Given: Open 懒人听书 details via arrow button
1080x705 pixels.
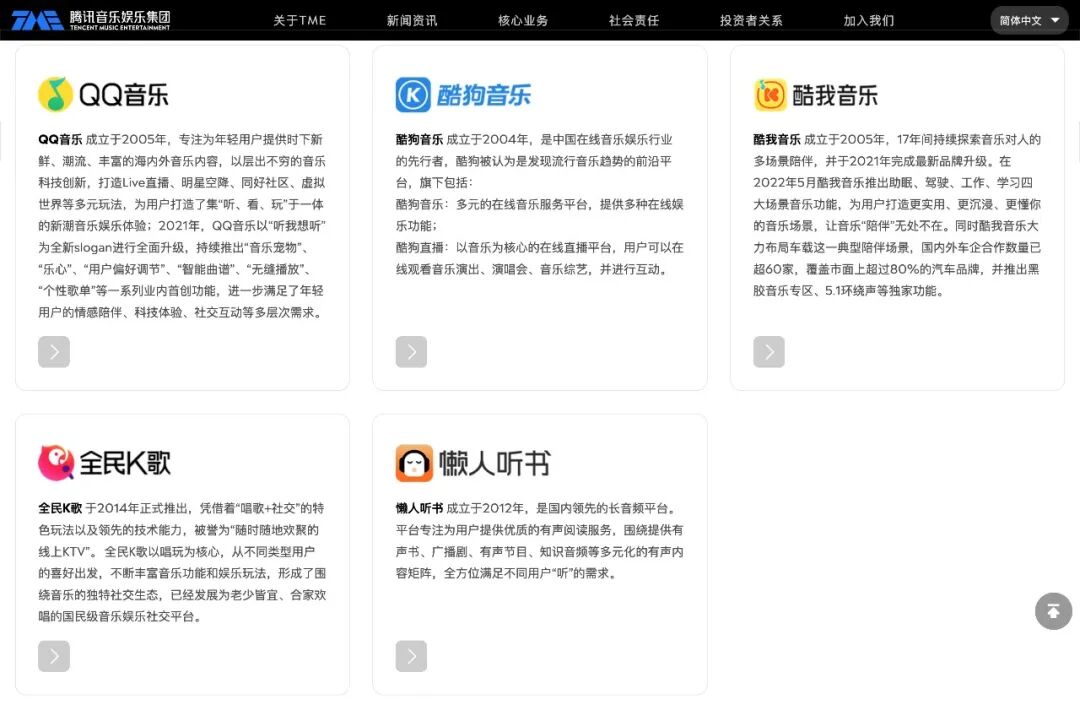Looking at the screenshot, I should pos(411,656).
